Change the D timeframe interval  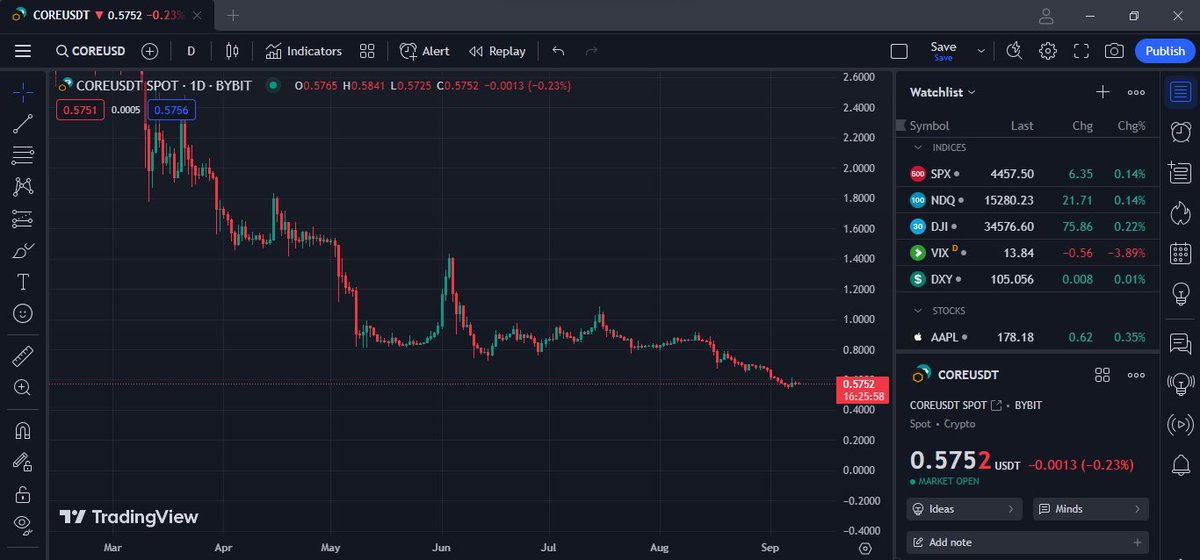[191, 51]
